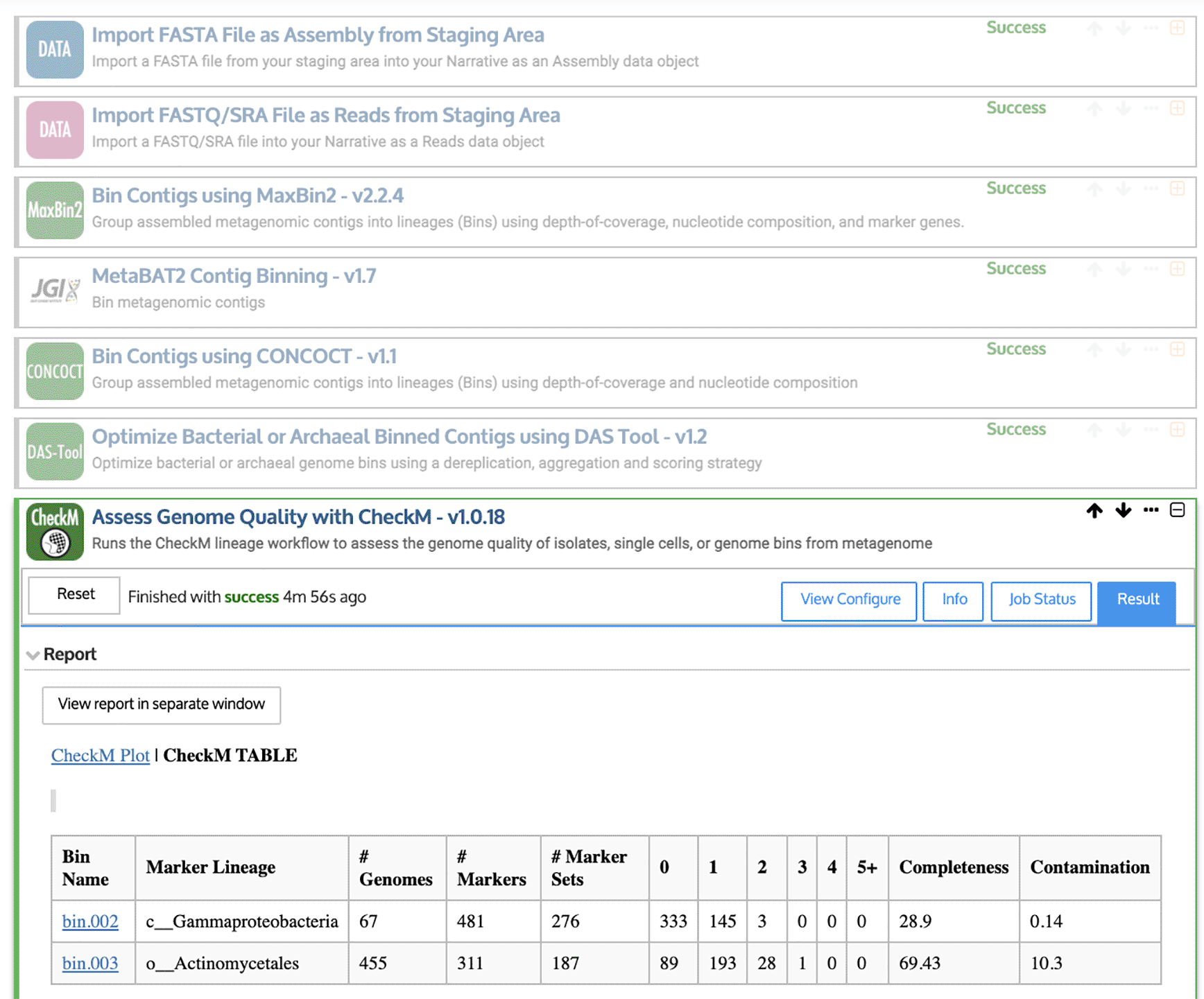Click the Bin Contigs using MaxBin2 title
Image resolution: width=1204 pixels, height=999 pixels.
coord(248,196)
